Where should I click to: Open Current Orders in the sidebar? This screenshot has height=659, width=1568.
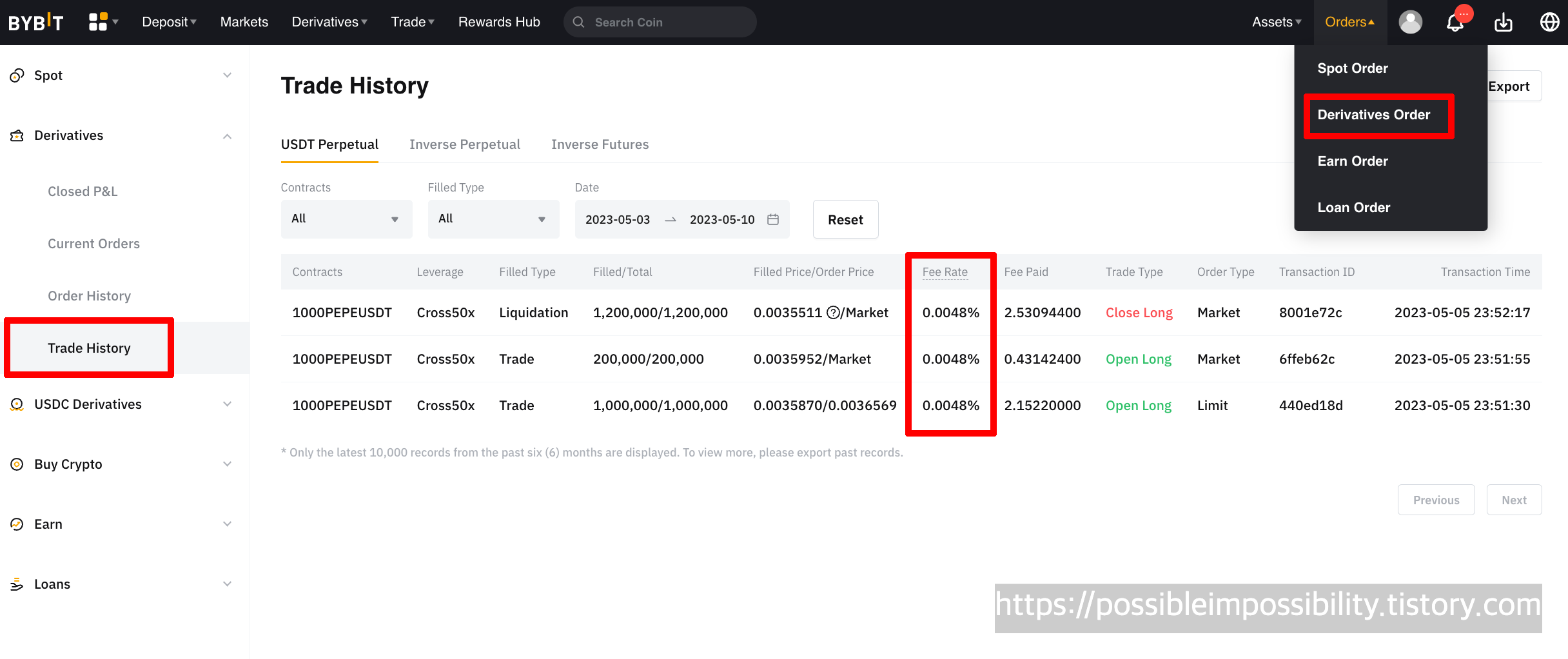pyautogui.click(x=93, y=244)
